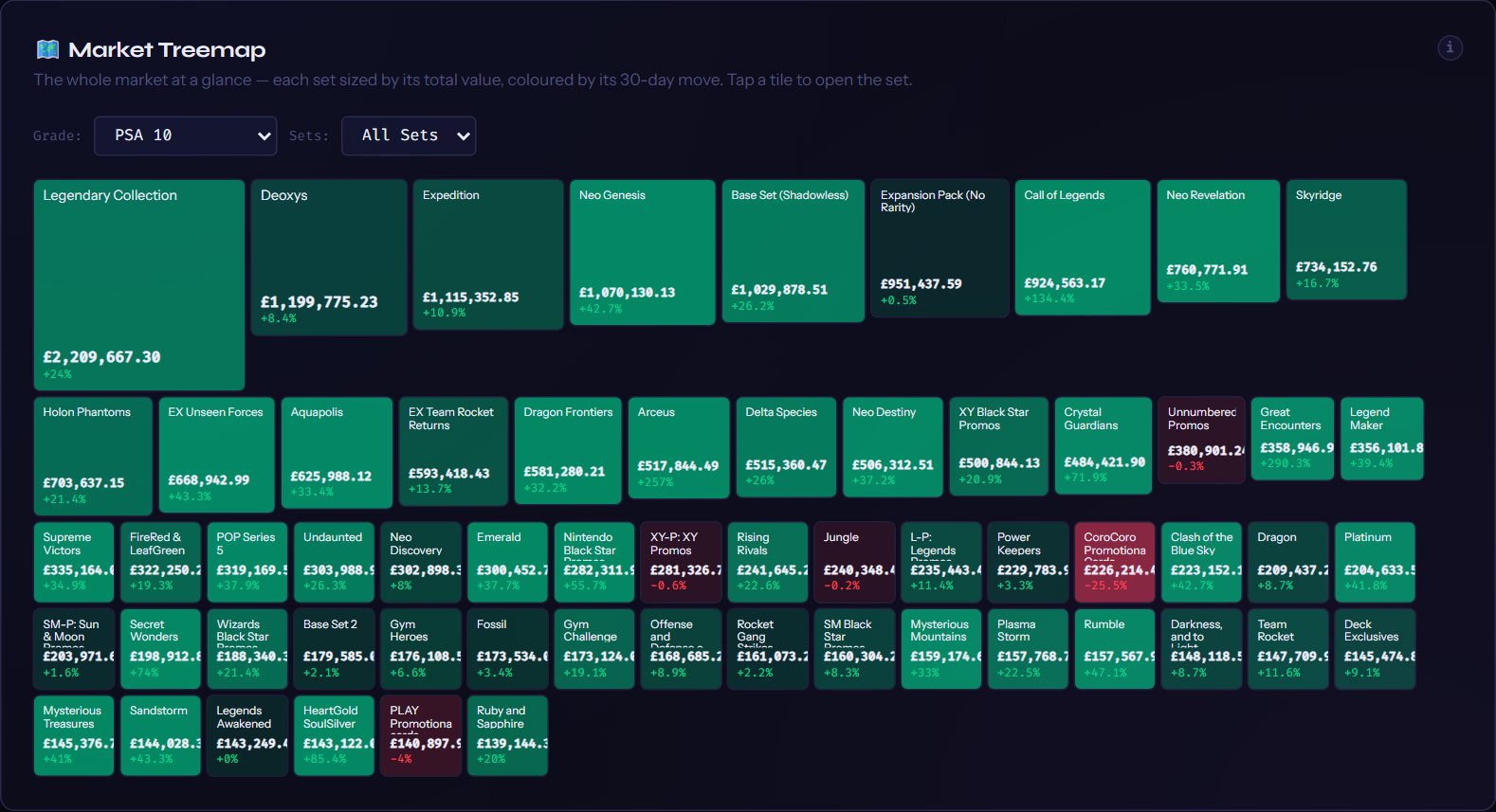Click the Aquapolis tile
1496x812 pixels.
point(337,453)
